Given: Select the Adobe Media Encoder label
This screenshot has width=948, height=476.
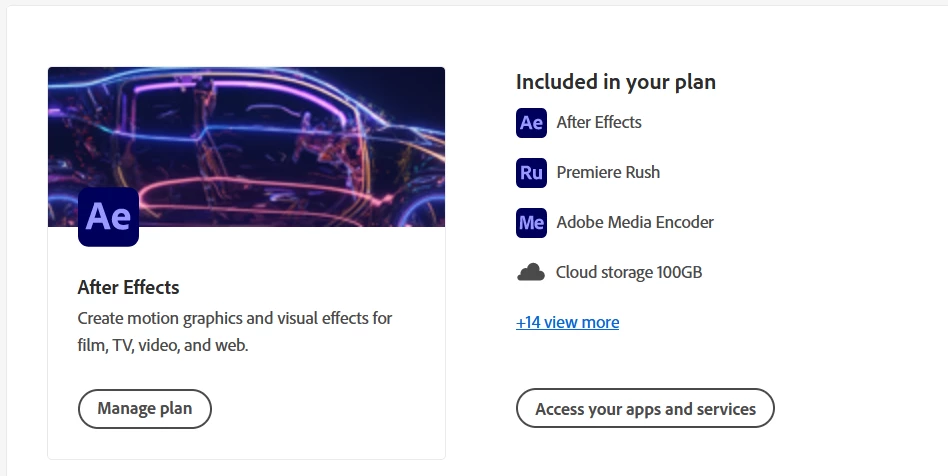Looking at the screenshot, I should point(635,222).
